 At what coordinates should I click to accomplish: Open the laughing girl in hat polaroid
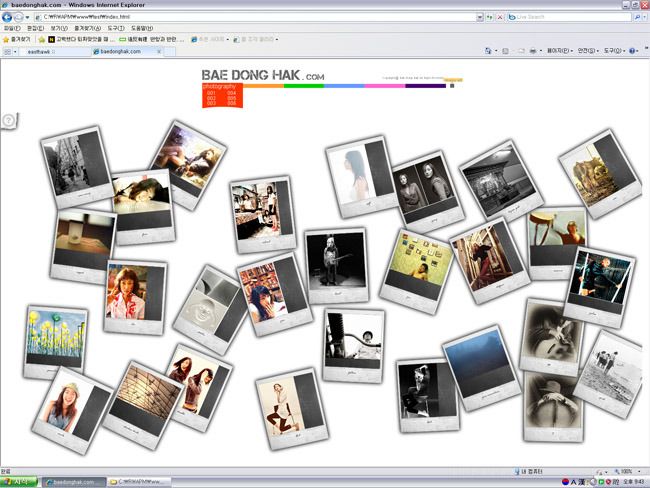72,410
